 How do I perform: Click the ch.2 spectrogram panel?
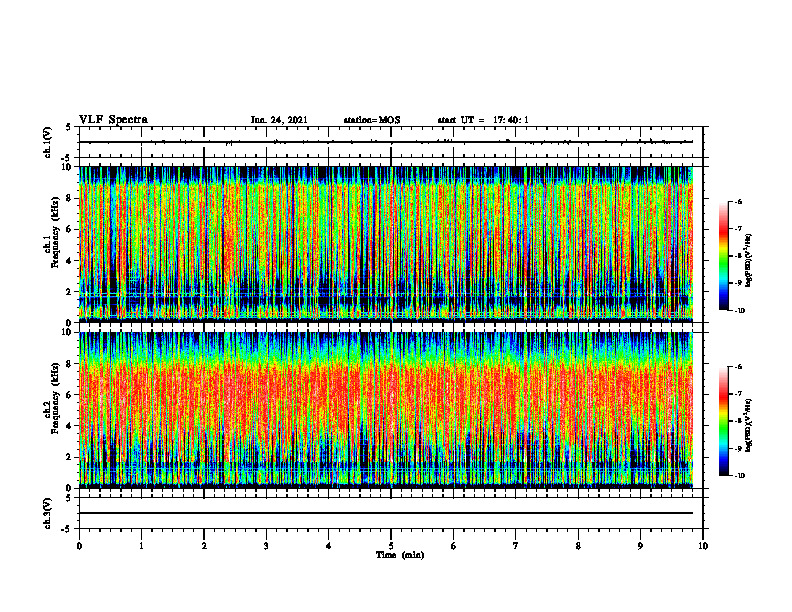[x=386, y=410]
